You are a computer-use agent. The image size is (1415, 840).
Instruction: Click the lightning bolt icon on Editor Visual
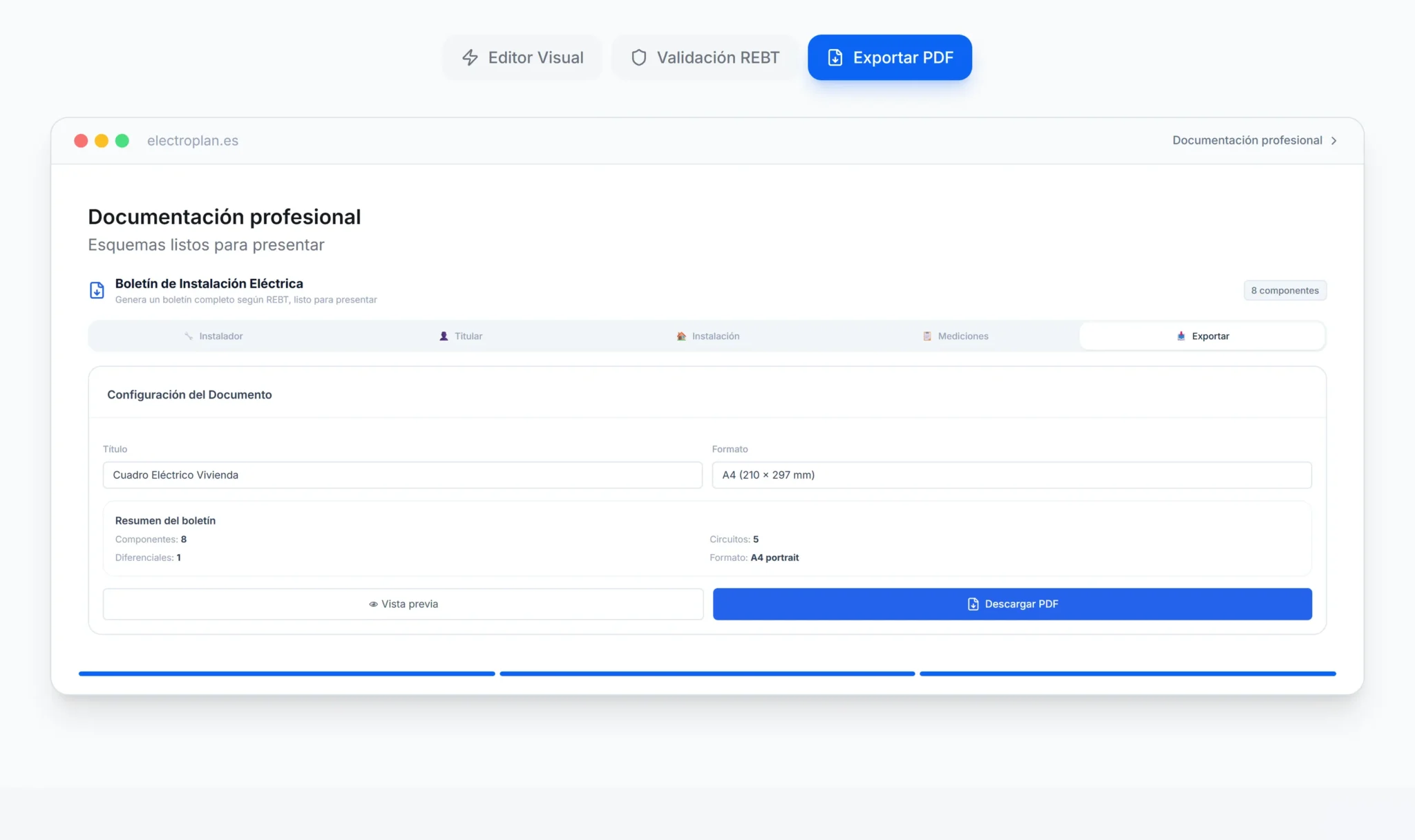pyautogui.click(x=470, y=57)
